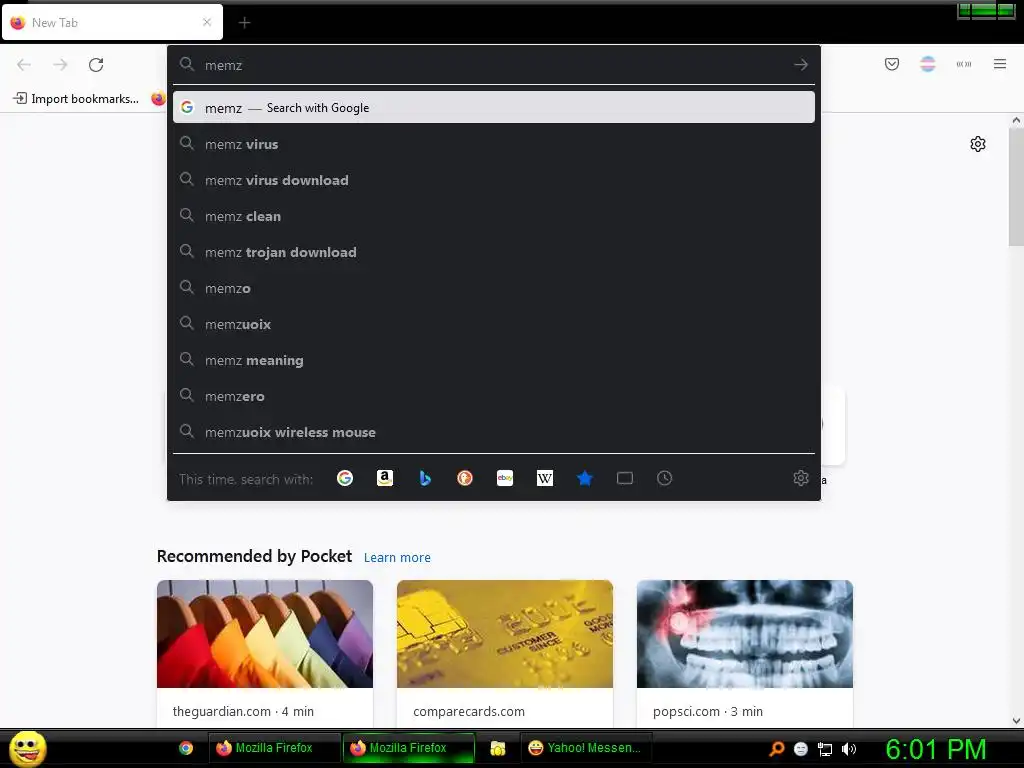
Task: Launch Chrome from the taskbar
Action: pos(186,748)
